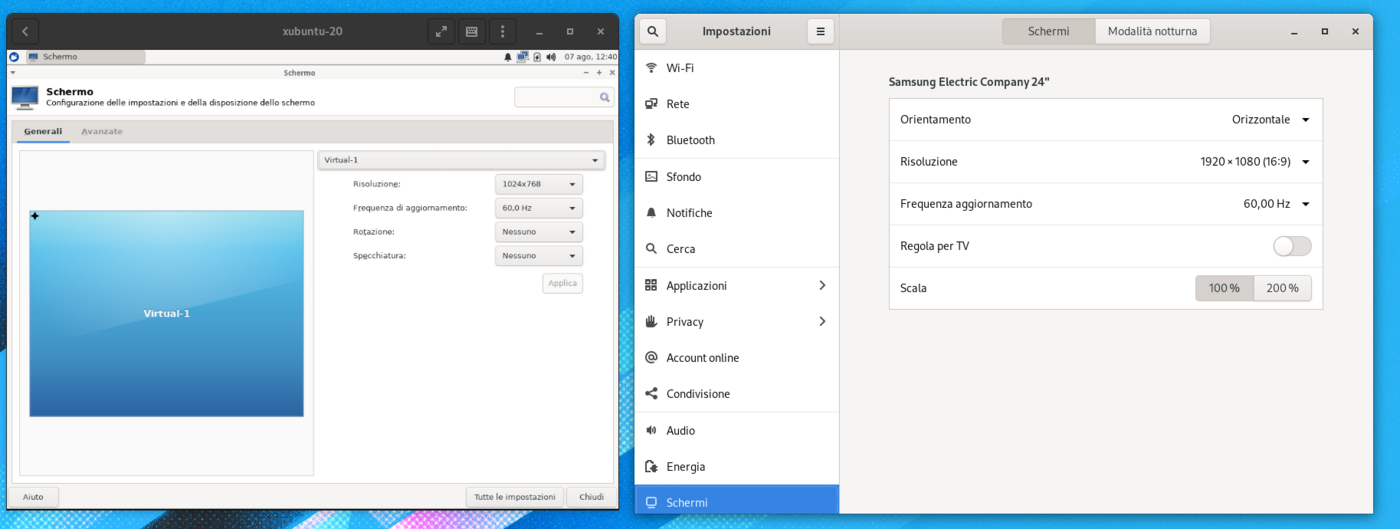Open the Virtual-1 display selector

pos(461,160)
